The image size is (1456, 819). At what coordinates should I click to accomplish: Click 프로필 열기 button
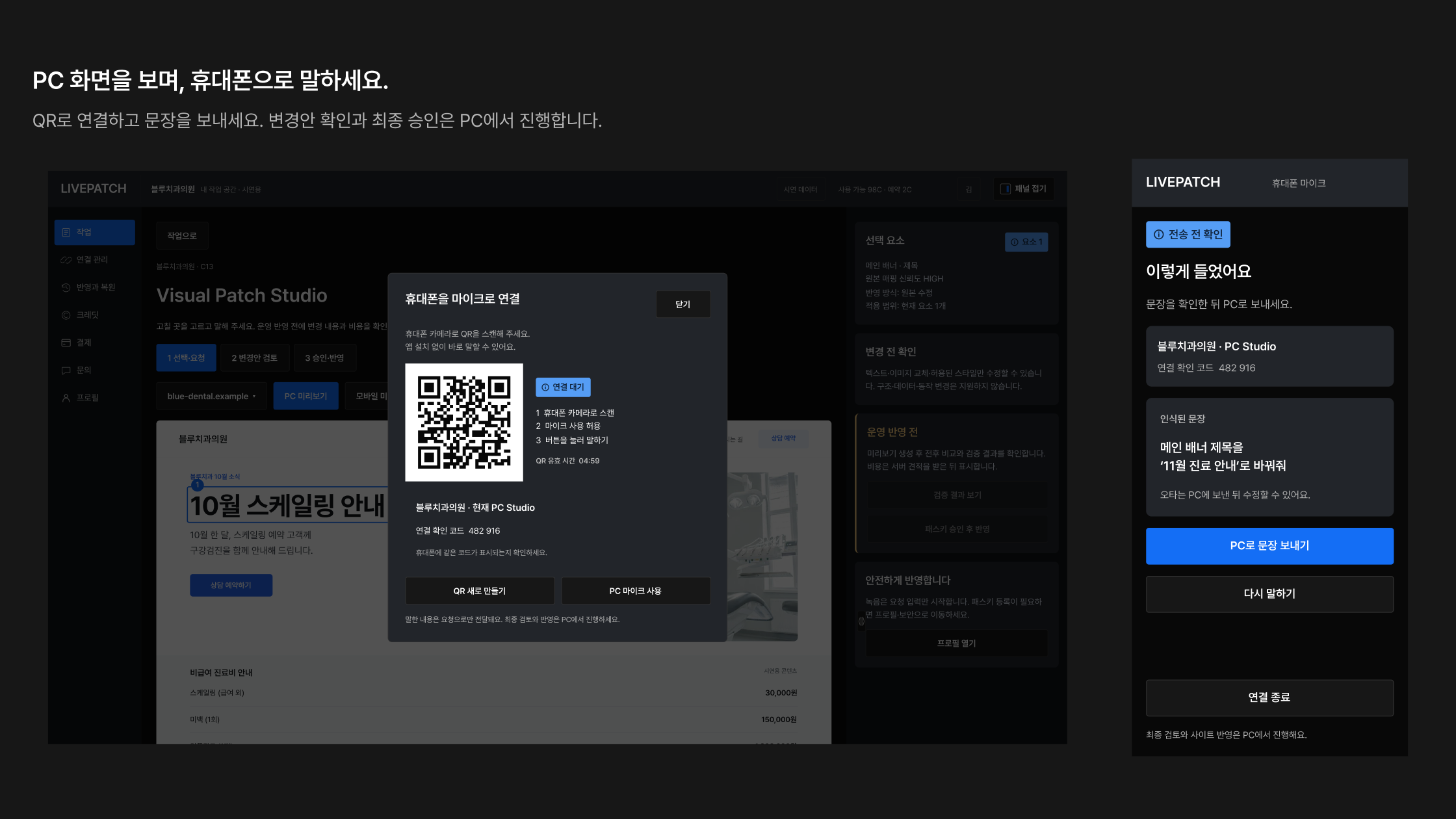pos(956,643)
